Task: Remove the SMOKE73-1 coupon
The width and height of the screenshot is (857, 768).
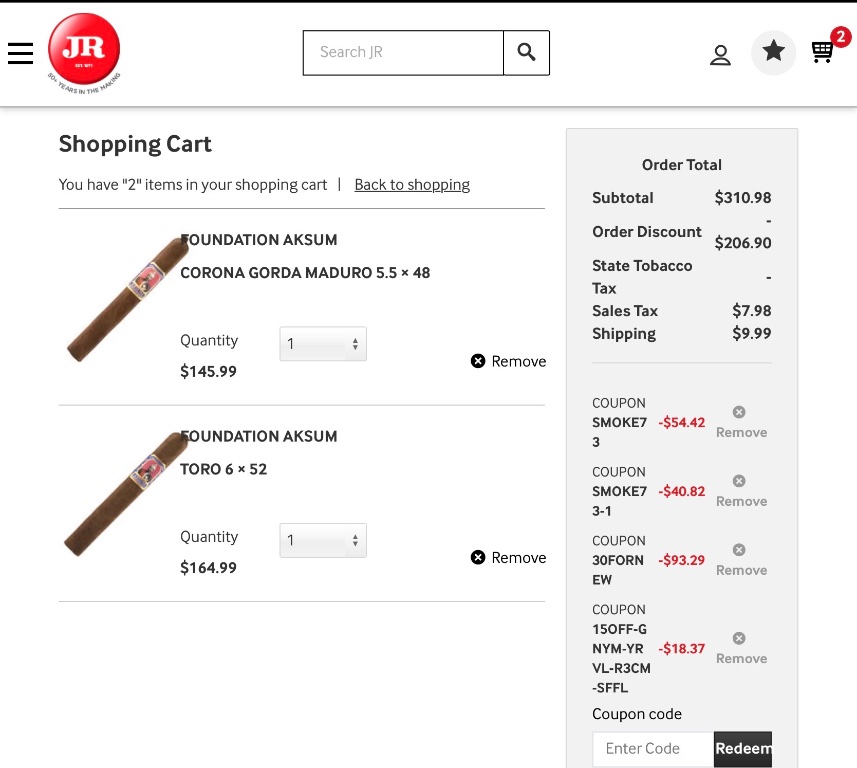Action: [740, 492]
